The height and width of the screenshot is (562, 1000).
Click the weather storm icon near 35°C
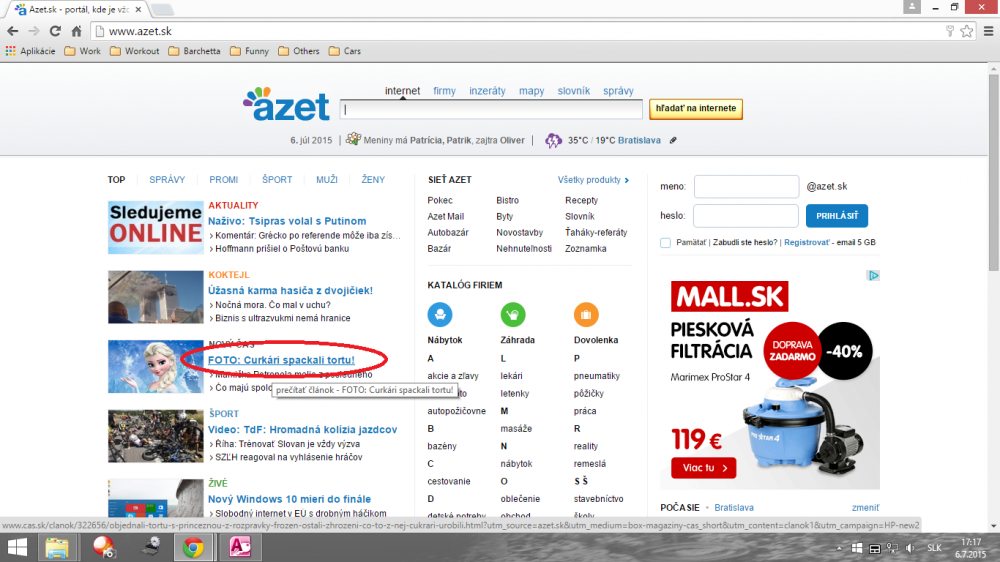(x=553, y=140)
